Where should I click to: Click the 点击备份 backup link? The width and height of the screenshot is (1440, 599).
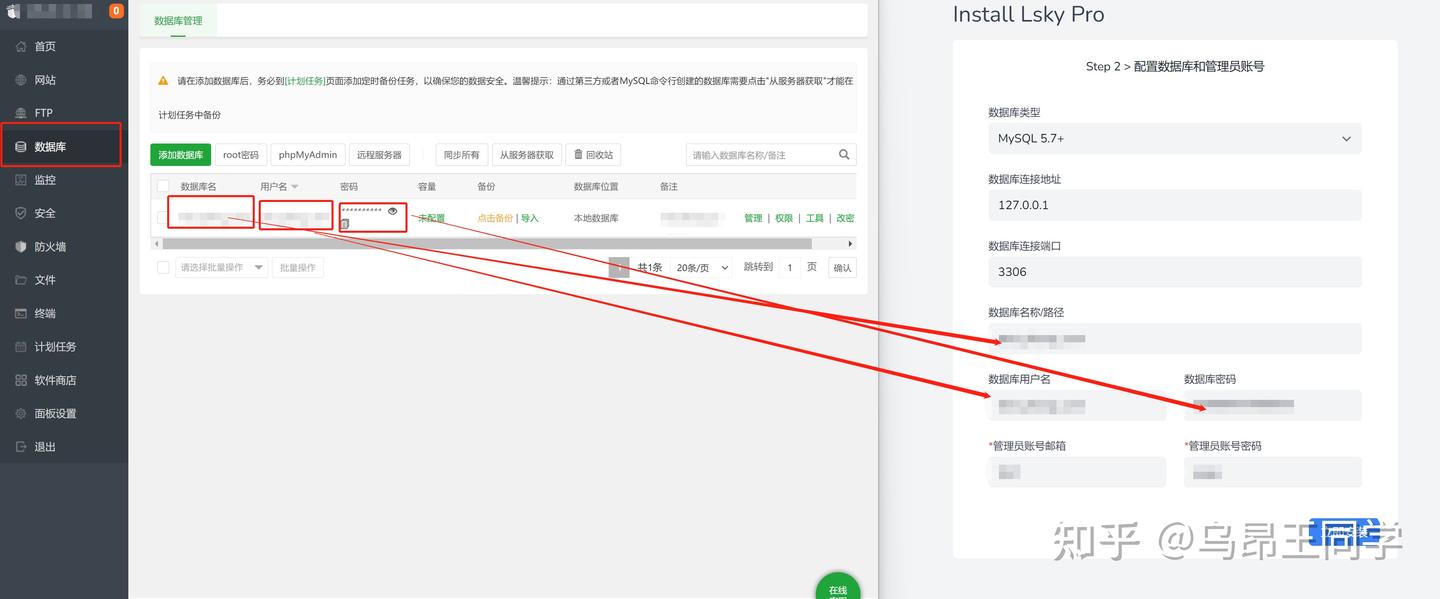495,217
